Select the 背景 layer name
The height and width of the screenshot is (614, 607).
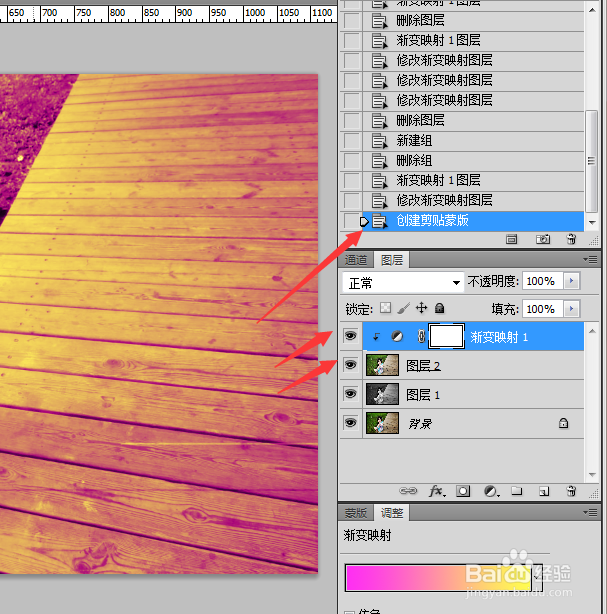[x=420, y=424]
